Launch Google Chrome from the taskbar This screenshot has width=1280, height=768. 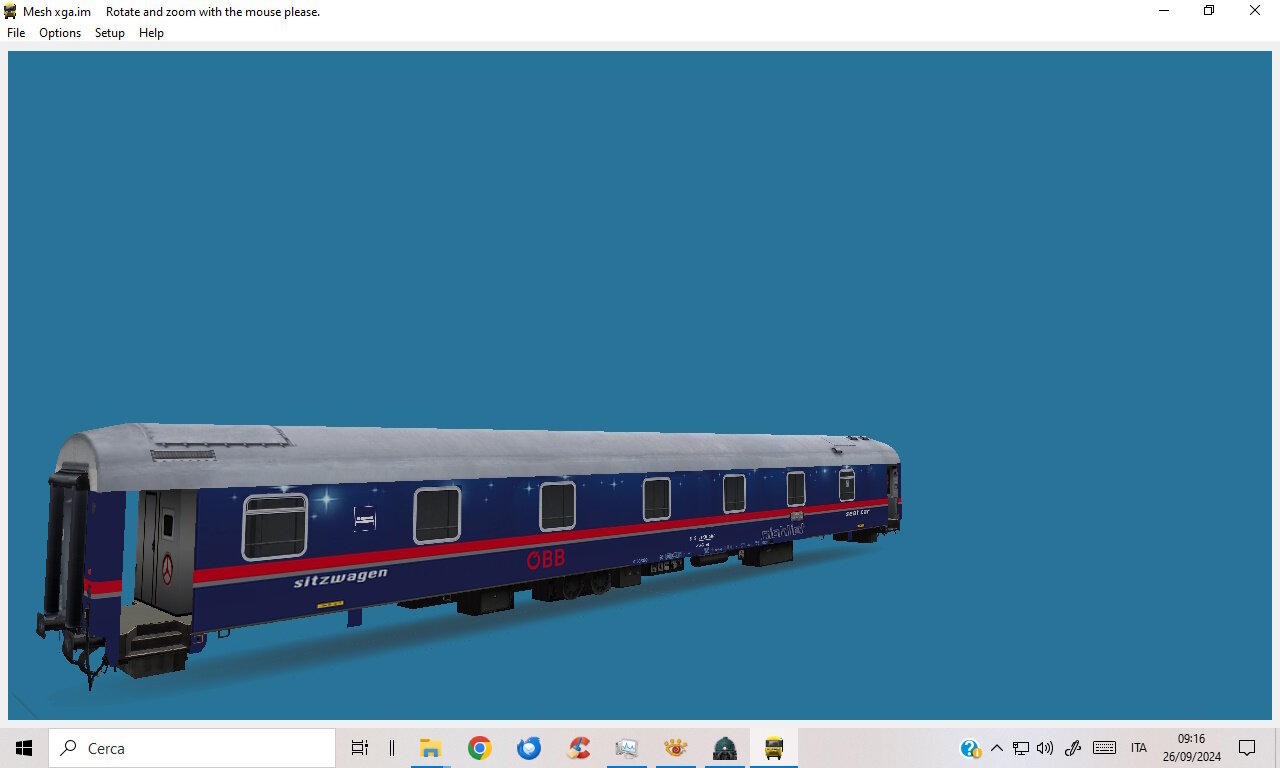[480, 748]
